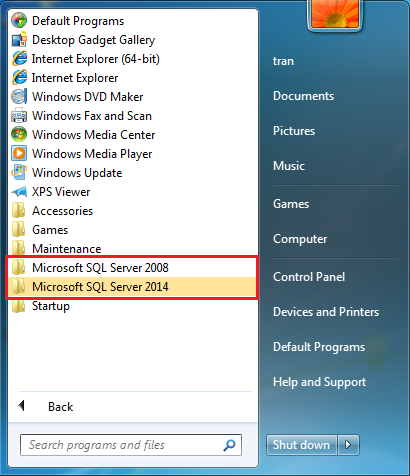Select Devices and Printers
Viewport: 410px width, 476px height.
point(326,312)
